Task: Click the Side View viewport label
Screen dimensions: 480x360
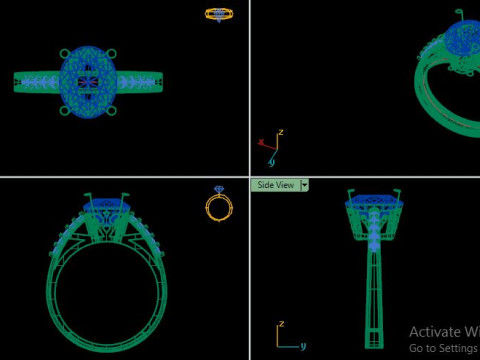Action: [276, 185]
